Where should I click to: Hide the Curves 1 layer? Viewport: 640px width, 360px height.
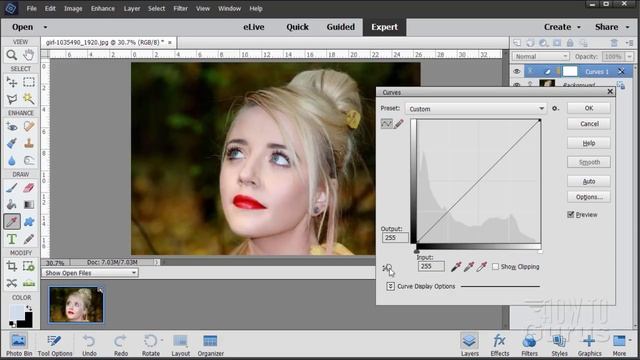click(517, 71)
